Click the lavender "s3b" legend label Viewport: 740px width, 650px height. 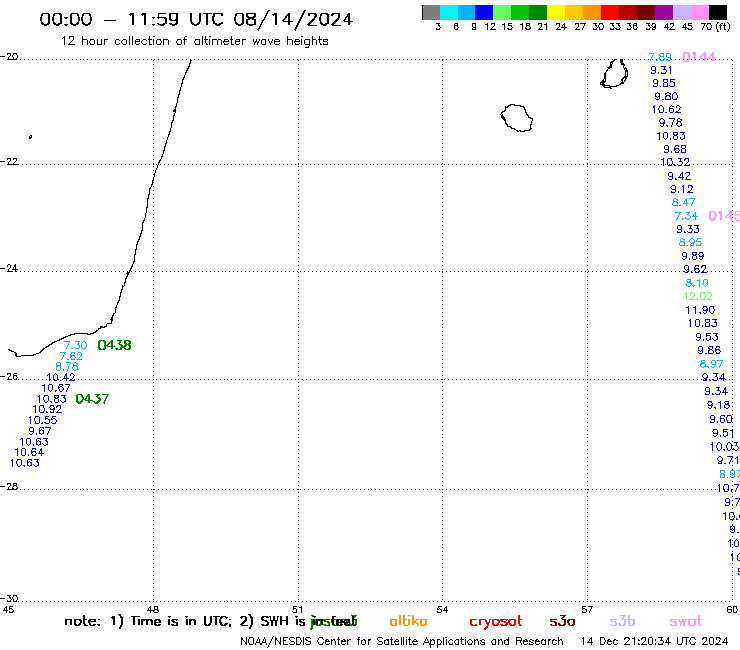click(622, 621)
